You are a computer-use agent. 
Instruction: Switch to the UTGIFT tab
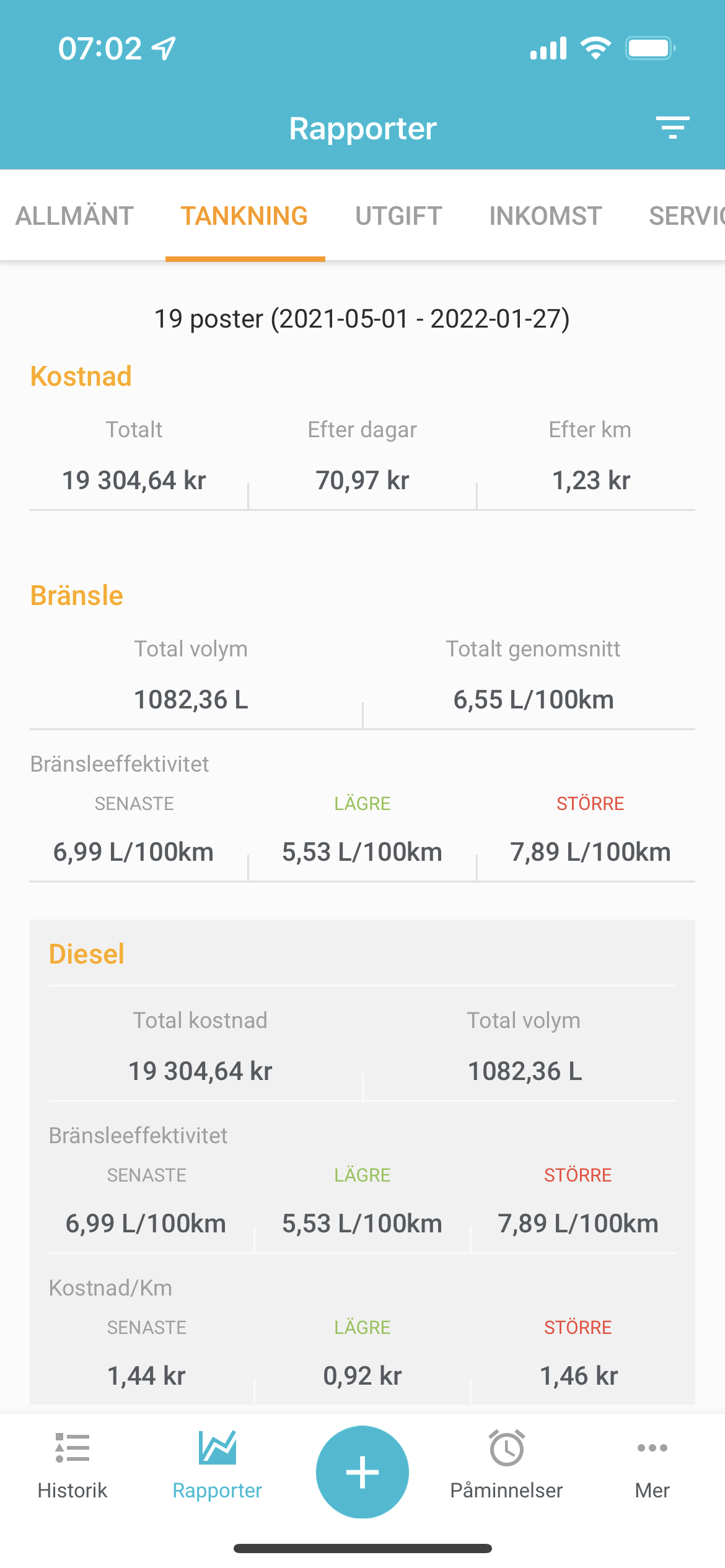coord(398,216)
